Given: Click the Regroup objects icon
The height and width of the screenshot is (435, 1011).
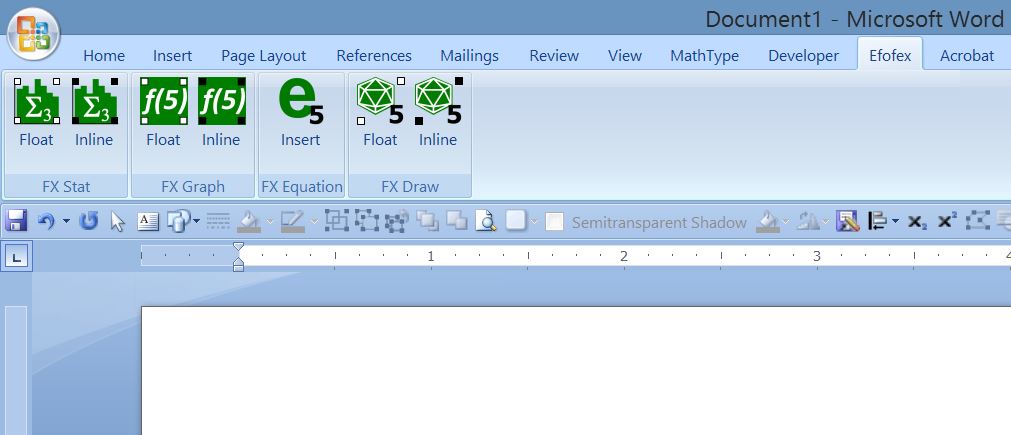Looking at the screenshot, I should point(397,222).
